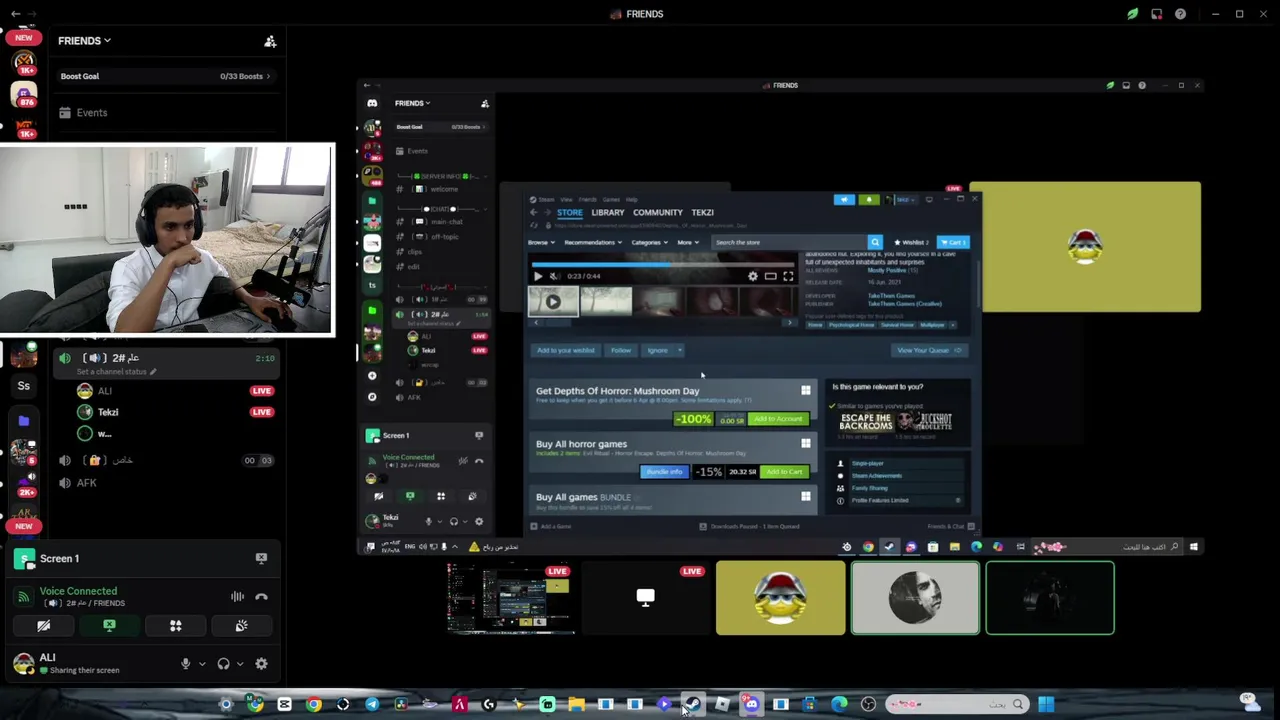The height and width of the screenshot is (720, 1280).
Task: Open Discord inbox icon in title bar
Action: pos(1156,14)
